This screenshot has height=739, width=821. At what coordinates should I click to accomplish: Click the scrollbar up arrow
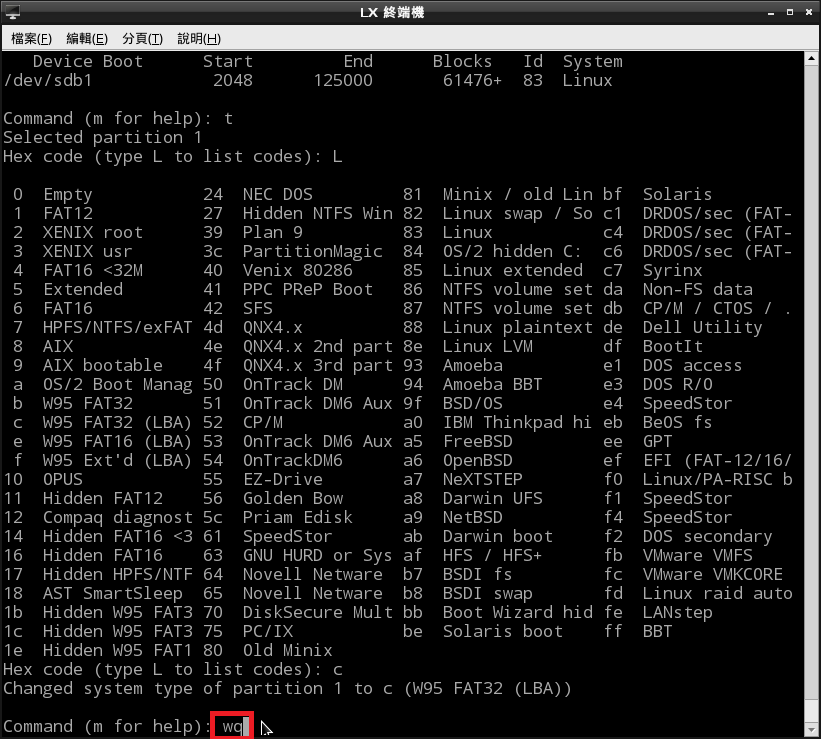[x=811, y=60]
